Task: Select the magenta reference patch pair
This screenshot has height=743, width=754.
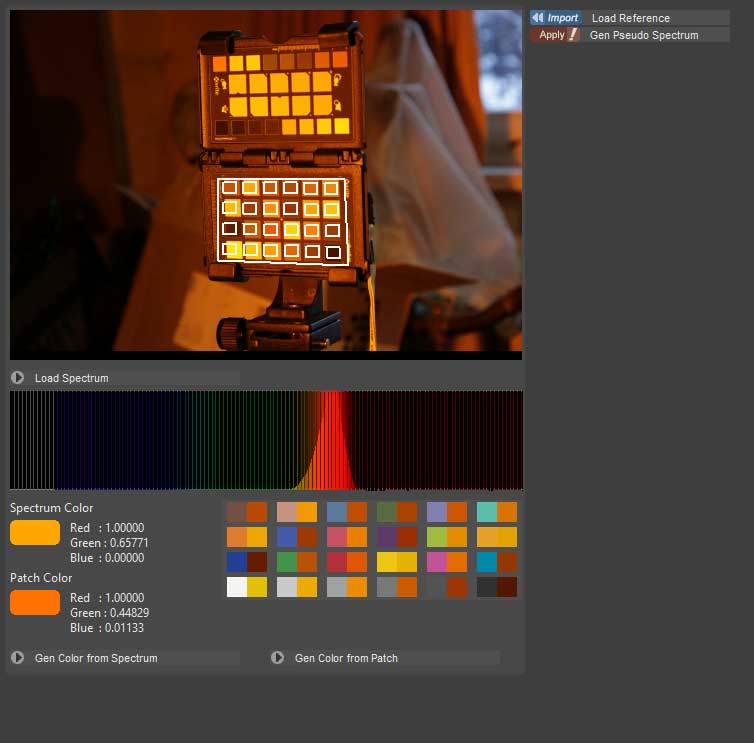Action: [x=447, y=562]
